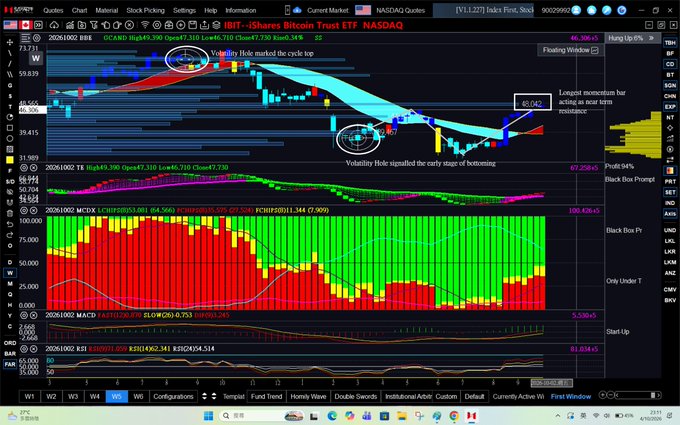
Task: Apply the Double Swords template
Action: coord(356,396)
